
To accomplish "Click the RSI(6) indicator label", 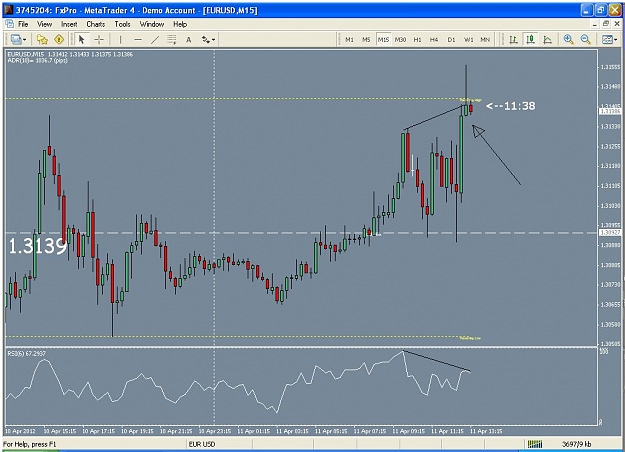I will point(27,354).
